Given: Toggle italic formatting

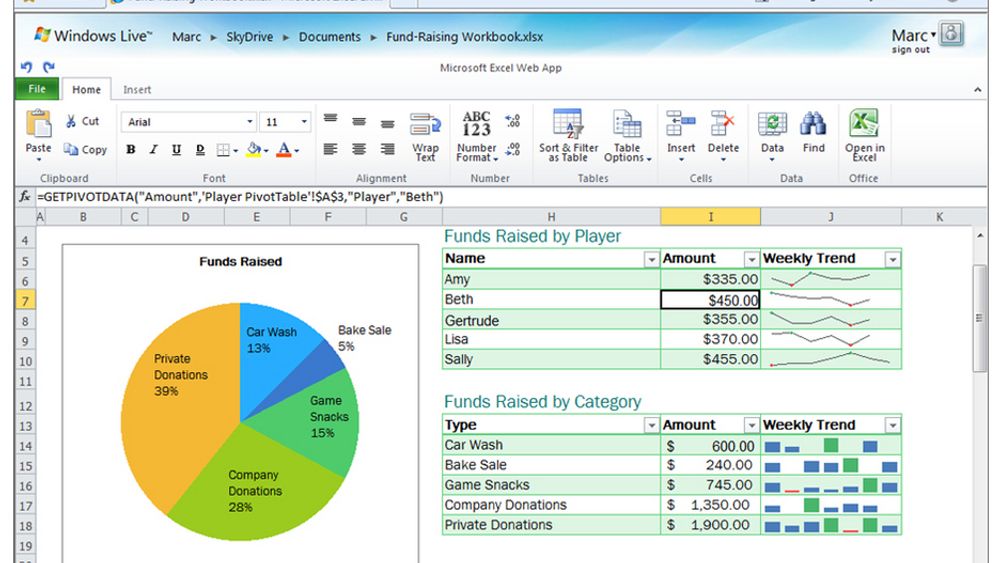Looking at the screenshot, I should point(153,150).
